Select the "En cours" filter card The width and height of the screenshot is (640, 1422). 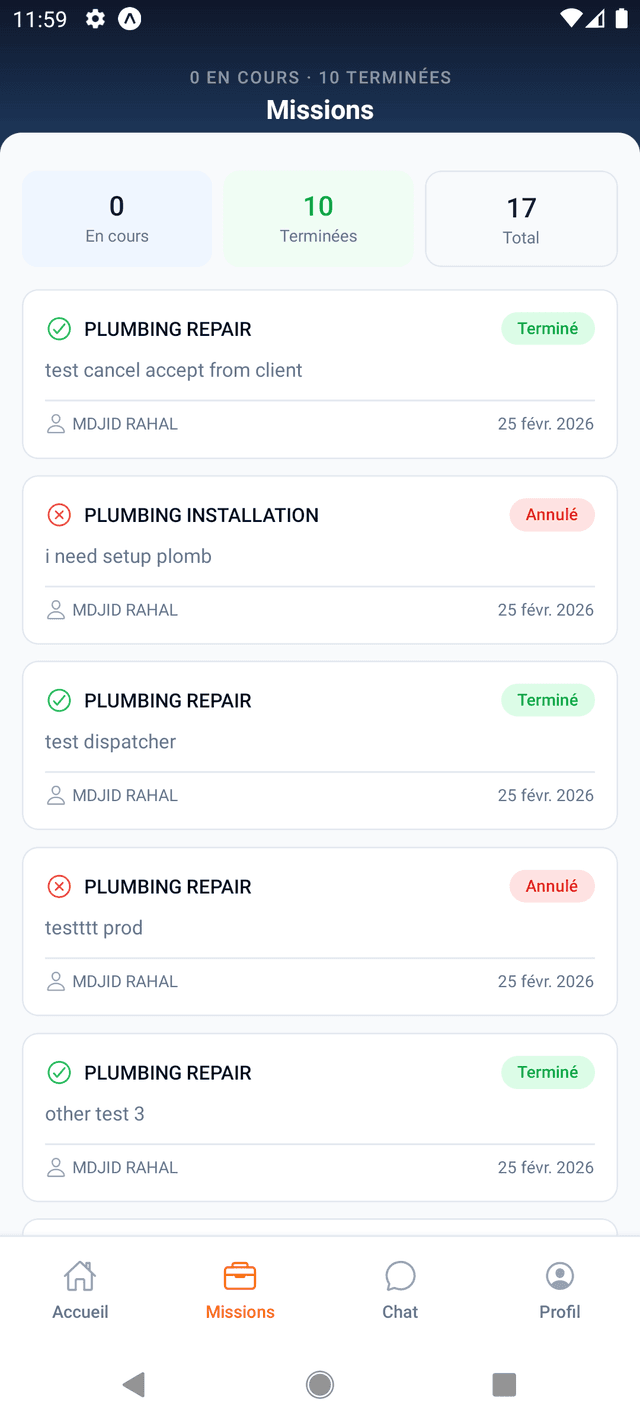(117, 219)
